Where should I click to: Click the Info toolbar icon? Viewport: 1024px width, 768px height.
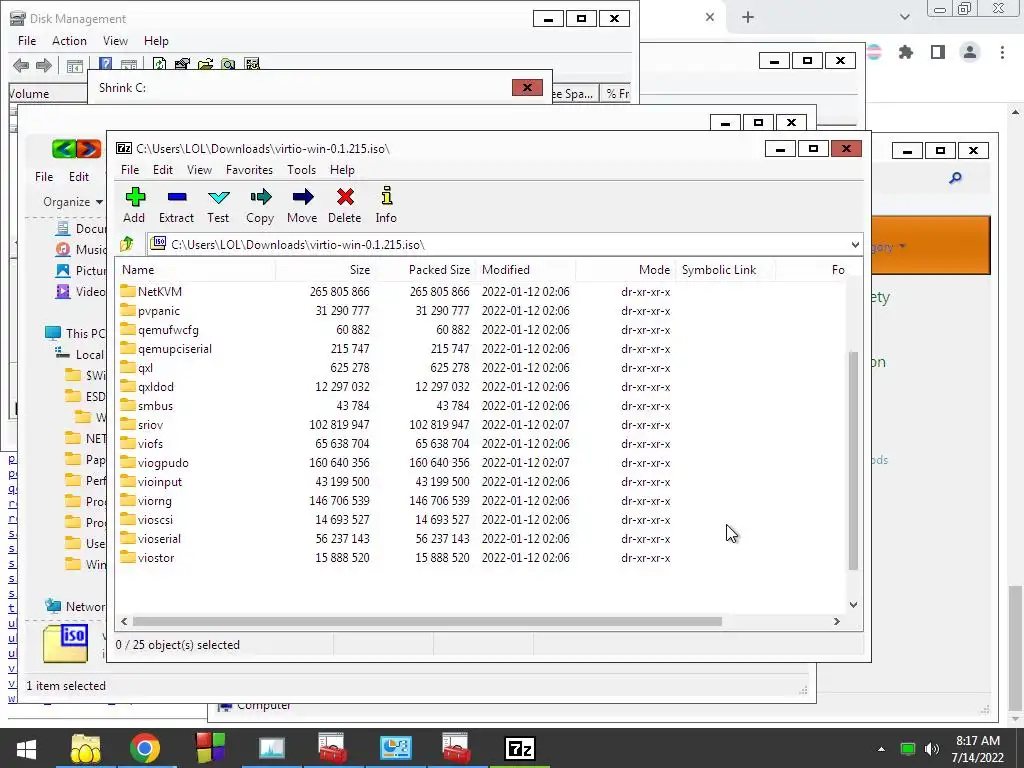tap(386, 205)
